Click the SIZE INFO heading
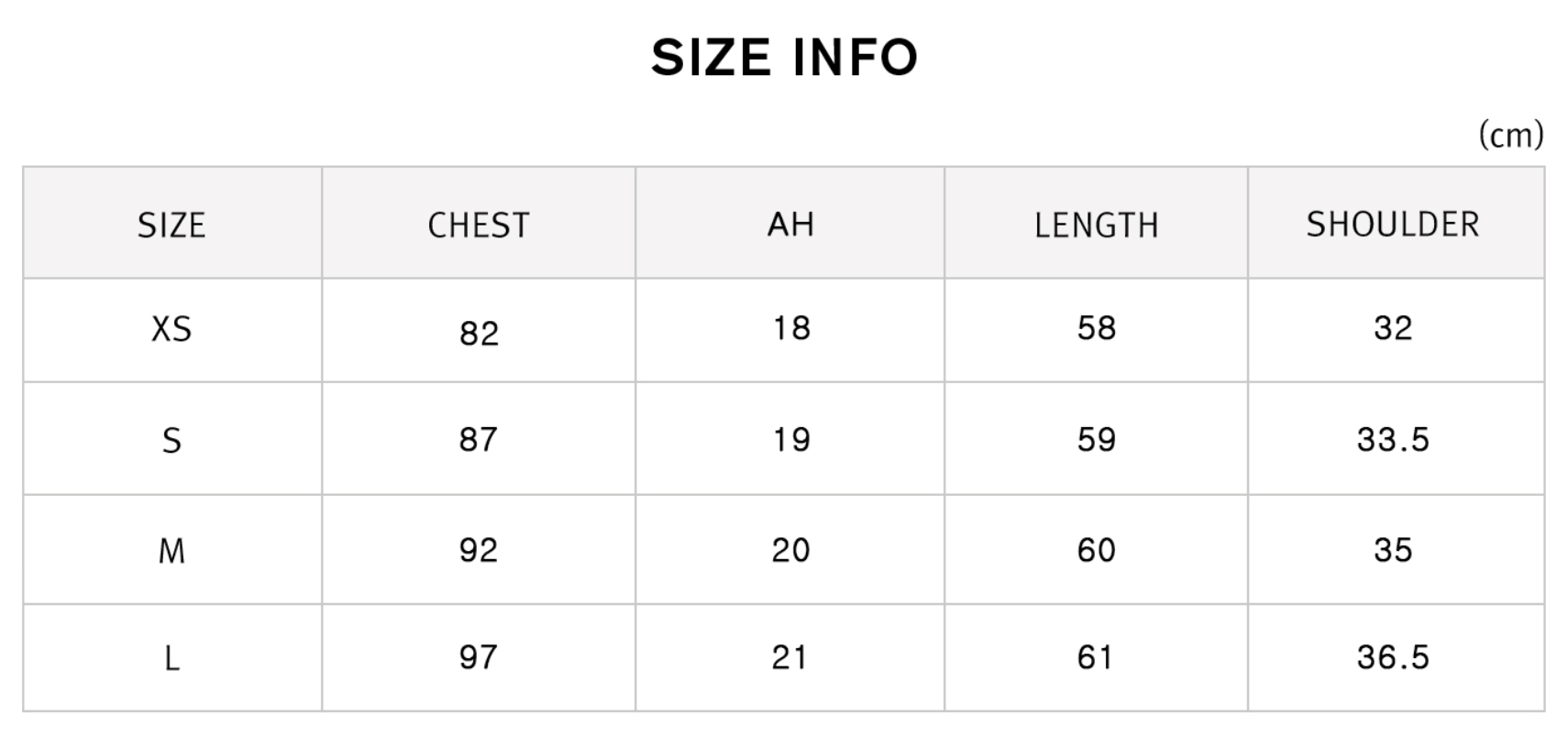This screenshot has width=1568, height=737. point(784,58)
